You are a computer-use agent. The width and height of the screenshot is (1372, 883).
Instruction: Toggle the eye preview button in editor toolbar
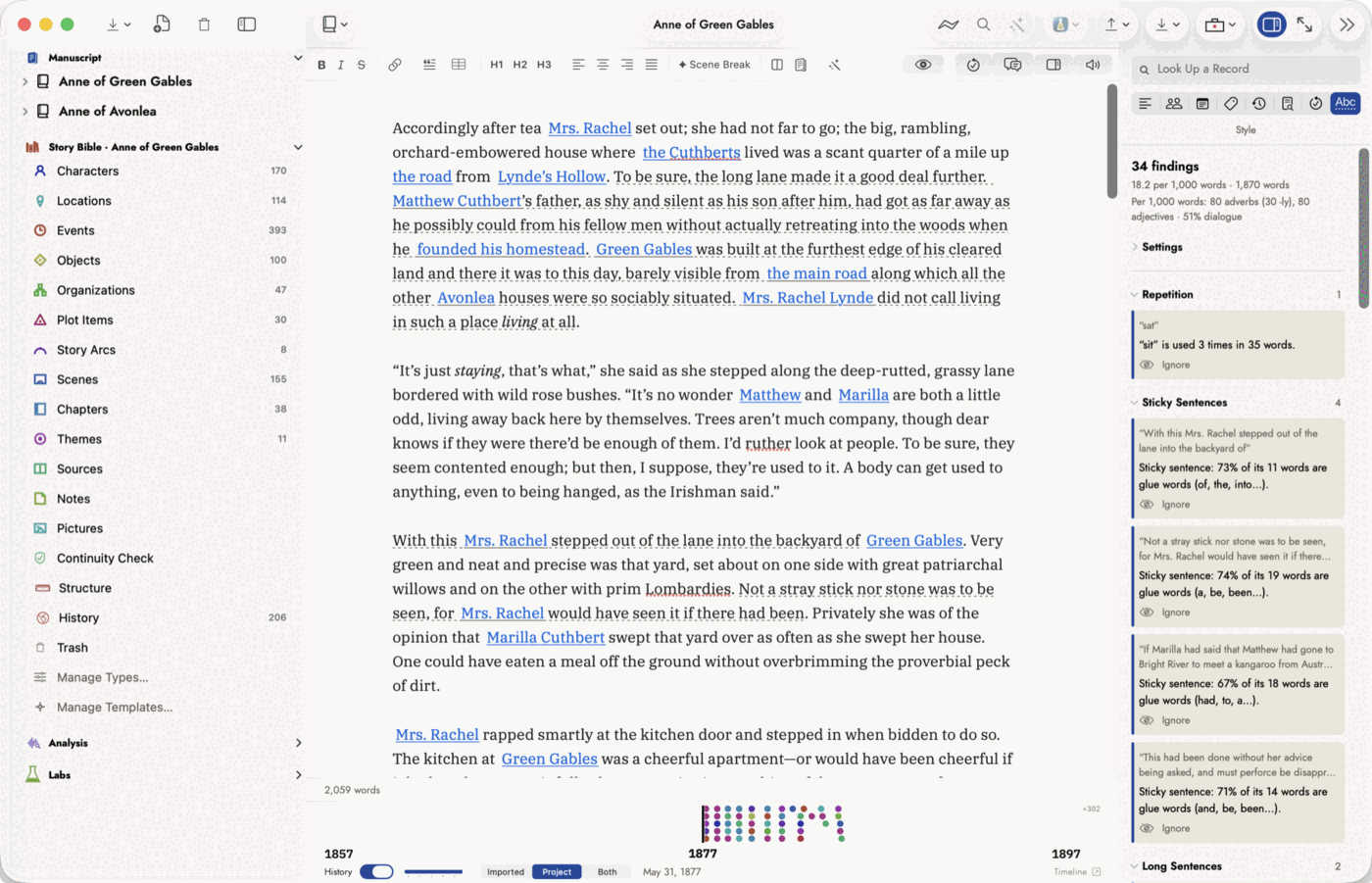click(x=923, y=65)
